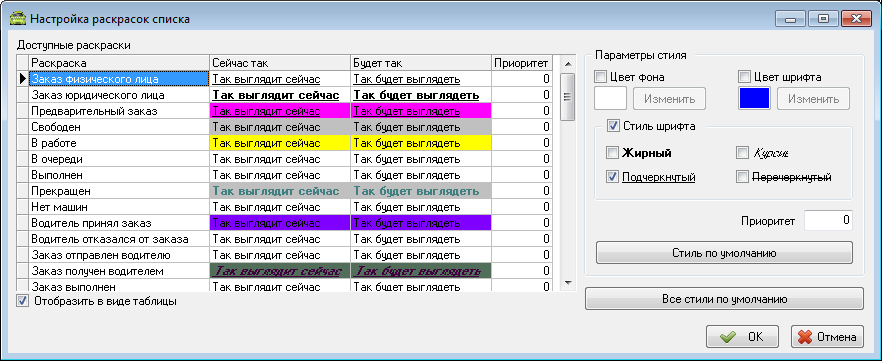Screen dimensions: 883x361
Task: Click Изменить button for background color
Action: (x=670, y=99)
